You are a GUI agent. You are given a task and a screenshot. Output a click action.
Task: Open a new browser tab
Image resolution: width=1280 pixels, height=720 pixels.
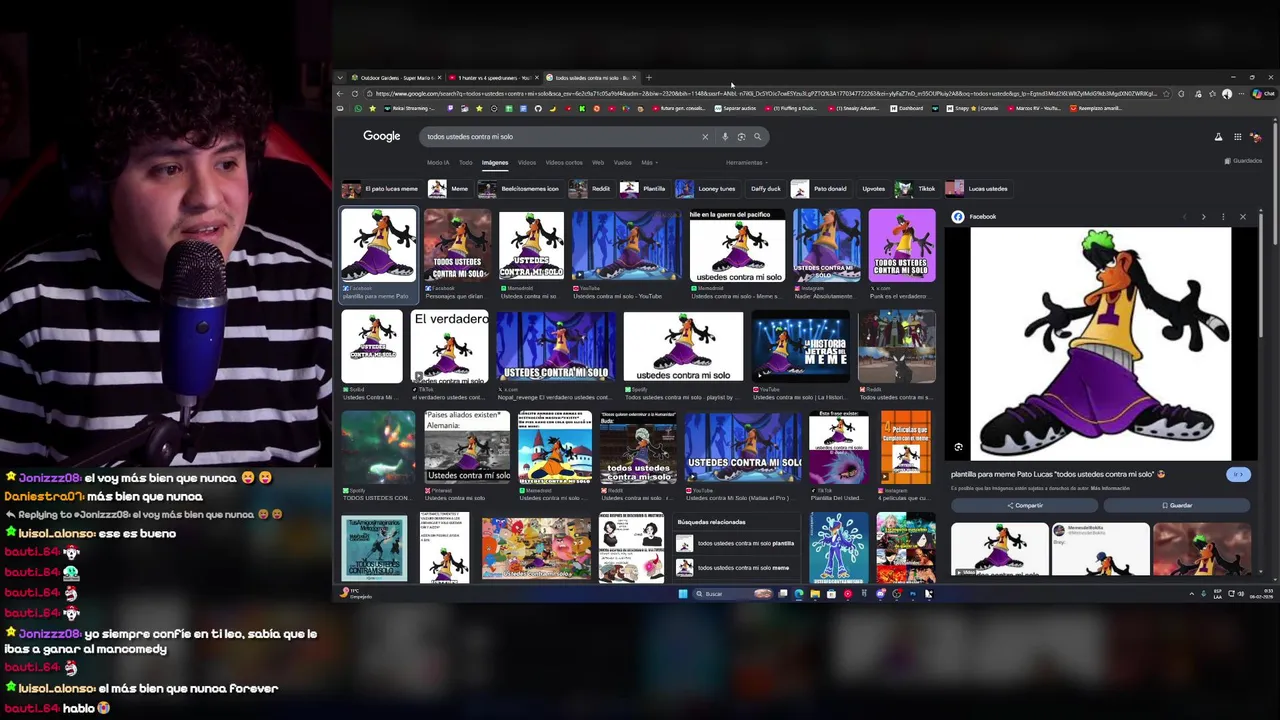tap(648, 77)
